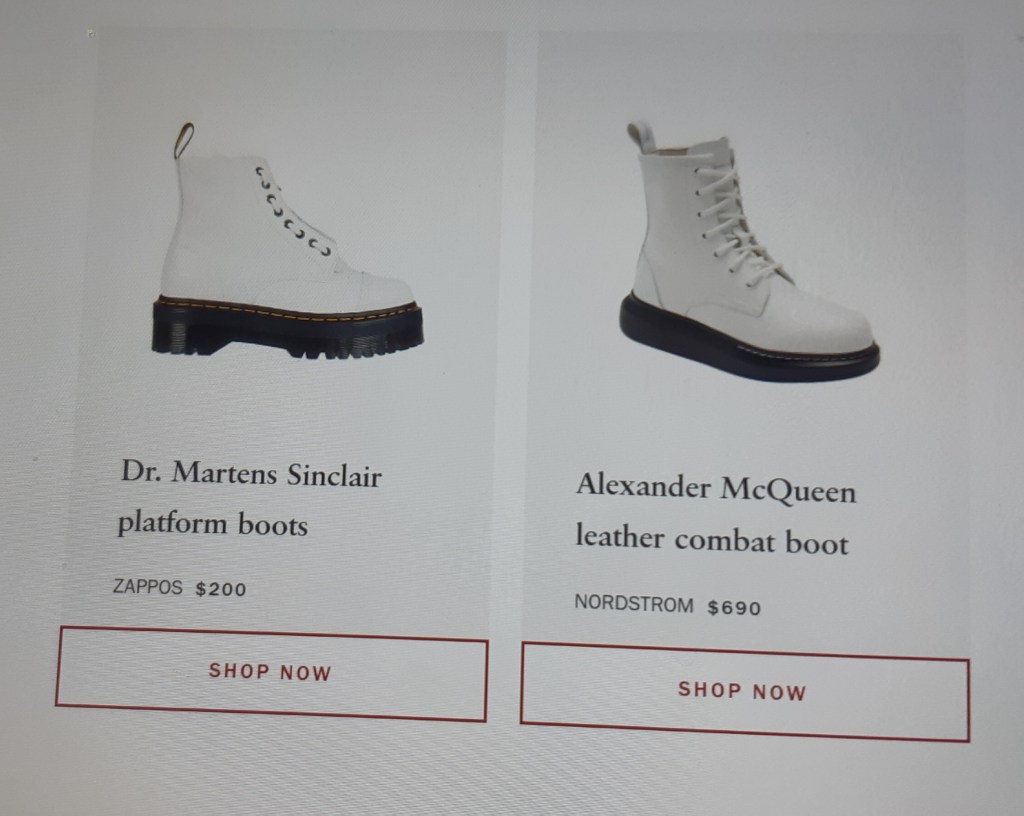
Task: Click the black sole of the McQueen boot
Action: [744, 341]
